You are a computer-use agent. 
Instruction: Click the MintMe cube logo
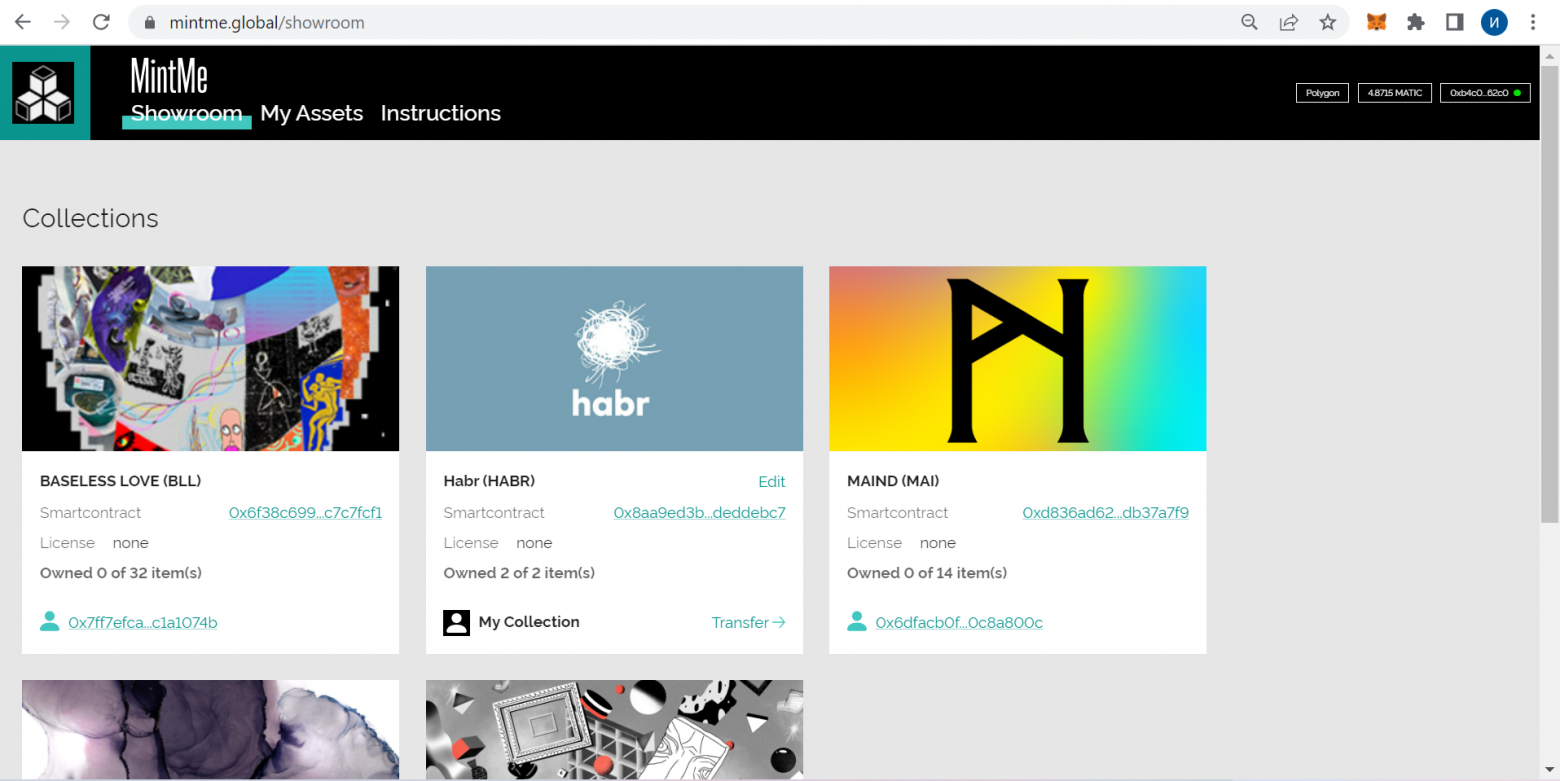click(x=43, y=93)
